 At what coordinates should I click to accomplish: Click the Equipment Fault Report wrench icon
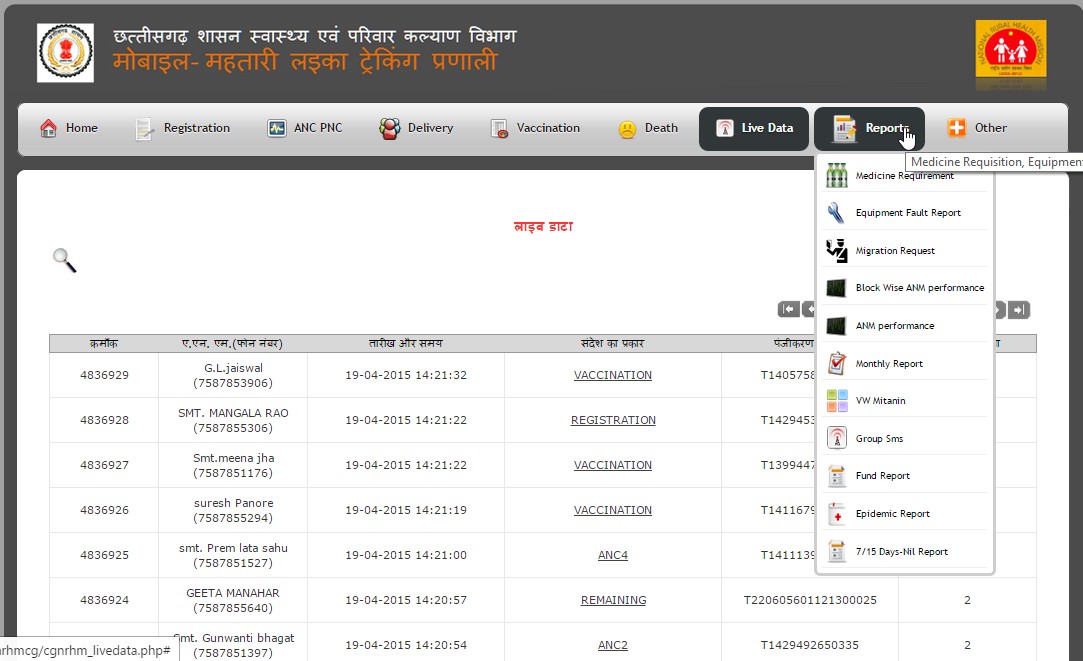coord(837,213)
